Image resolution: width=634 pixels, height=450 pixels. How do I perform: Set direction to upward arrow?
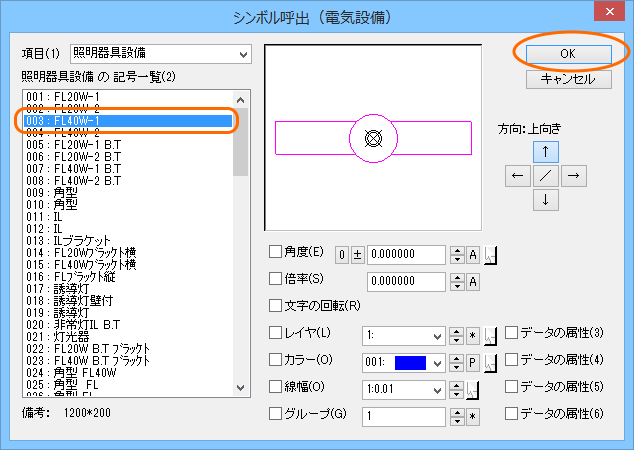click(544, 152)
